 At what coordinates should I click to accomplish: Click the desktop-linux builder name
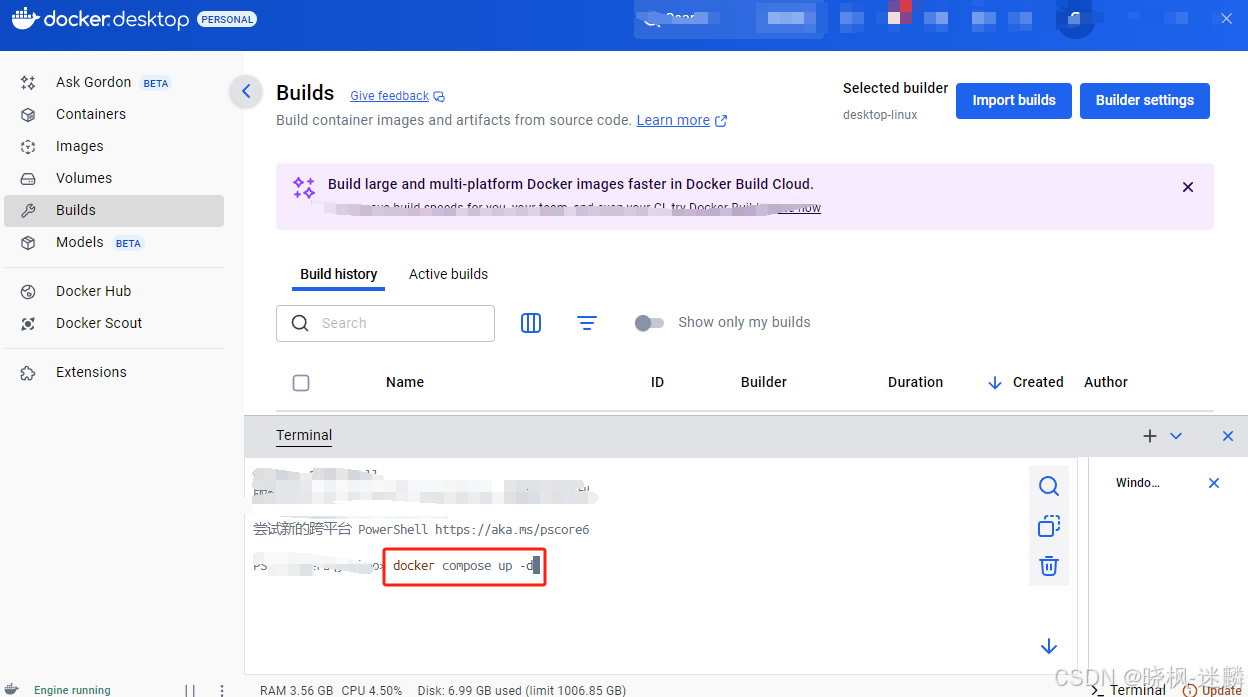coord(880,115)
